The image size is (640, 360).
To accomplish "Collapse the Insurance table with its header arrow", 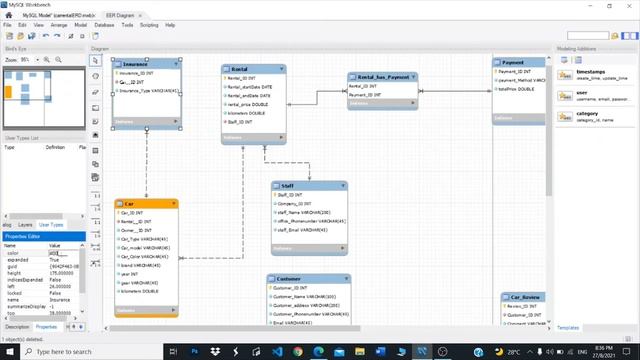I will [x=176, y=64].
